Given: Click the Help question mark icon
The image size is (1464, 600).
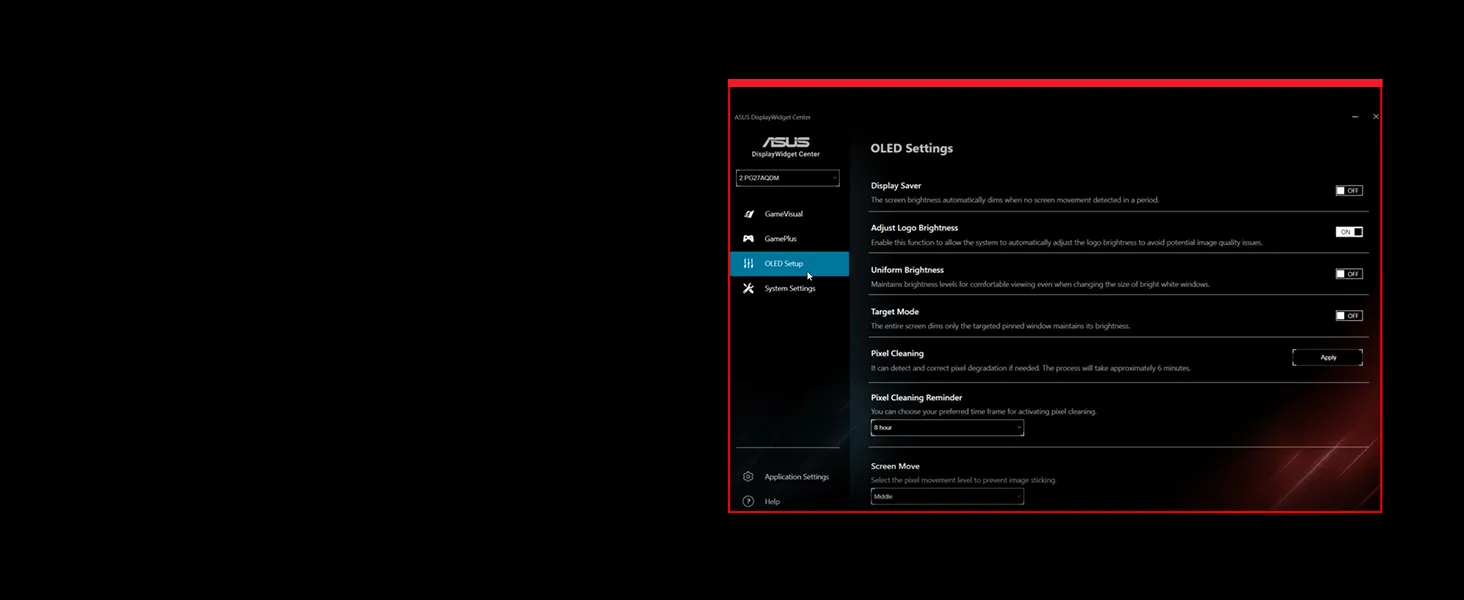Looking at the screenshot, I should [748, 501].
